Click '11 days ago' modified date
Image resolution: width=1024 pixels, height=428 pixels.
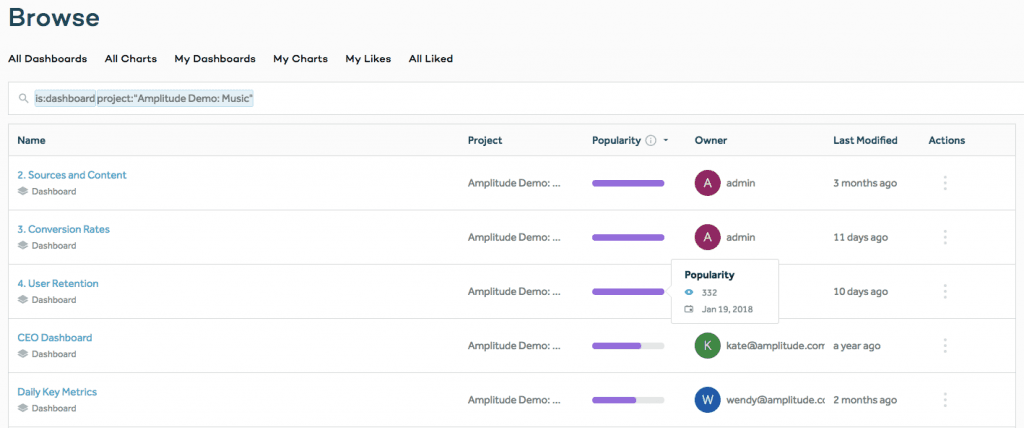(861, 237)
